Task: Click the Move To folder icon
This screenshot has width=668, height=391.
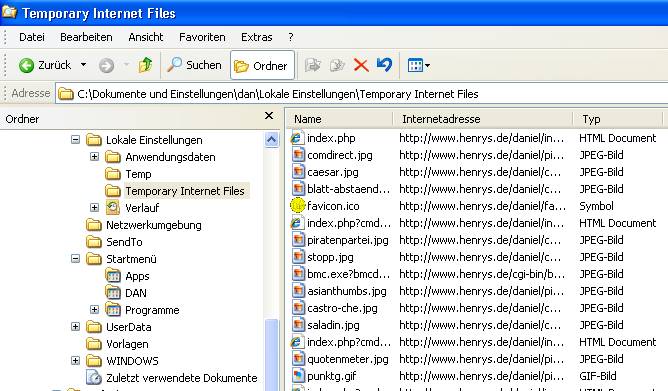Action: pyautogui.click(x=313, y=65)
